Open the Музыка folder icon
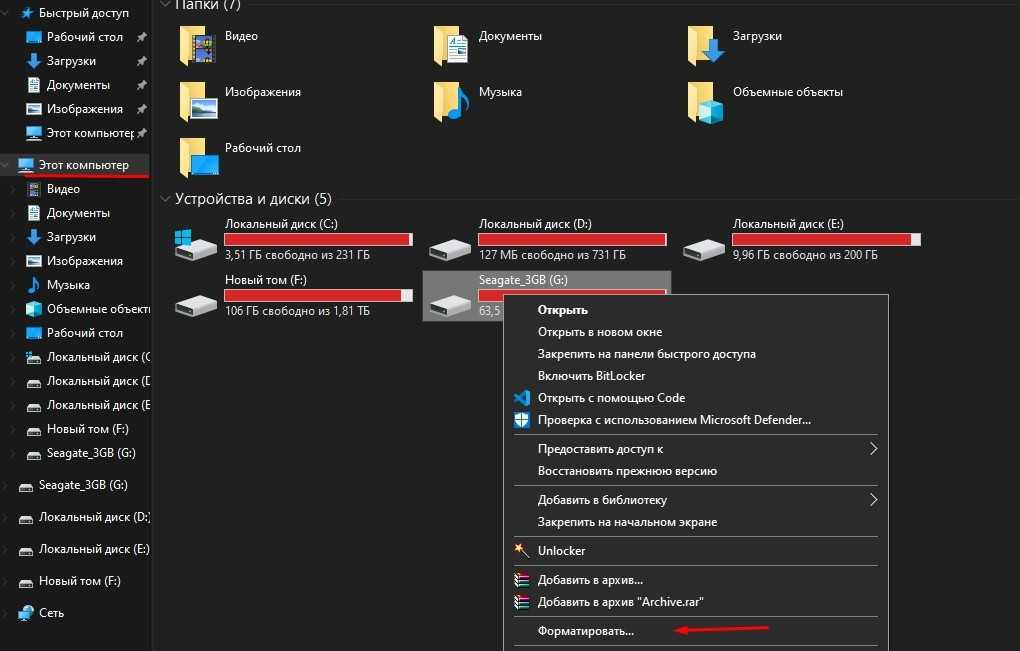1020x651 pixels. 452,101
